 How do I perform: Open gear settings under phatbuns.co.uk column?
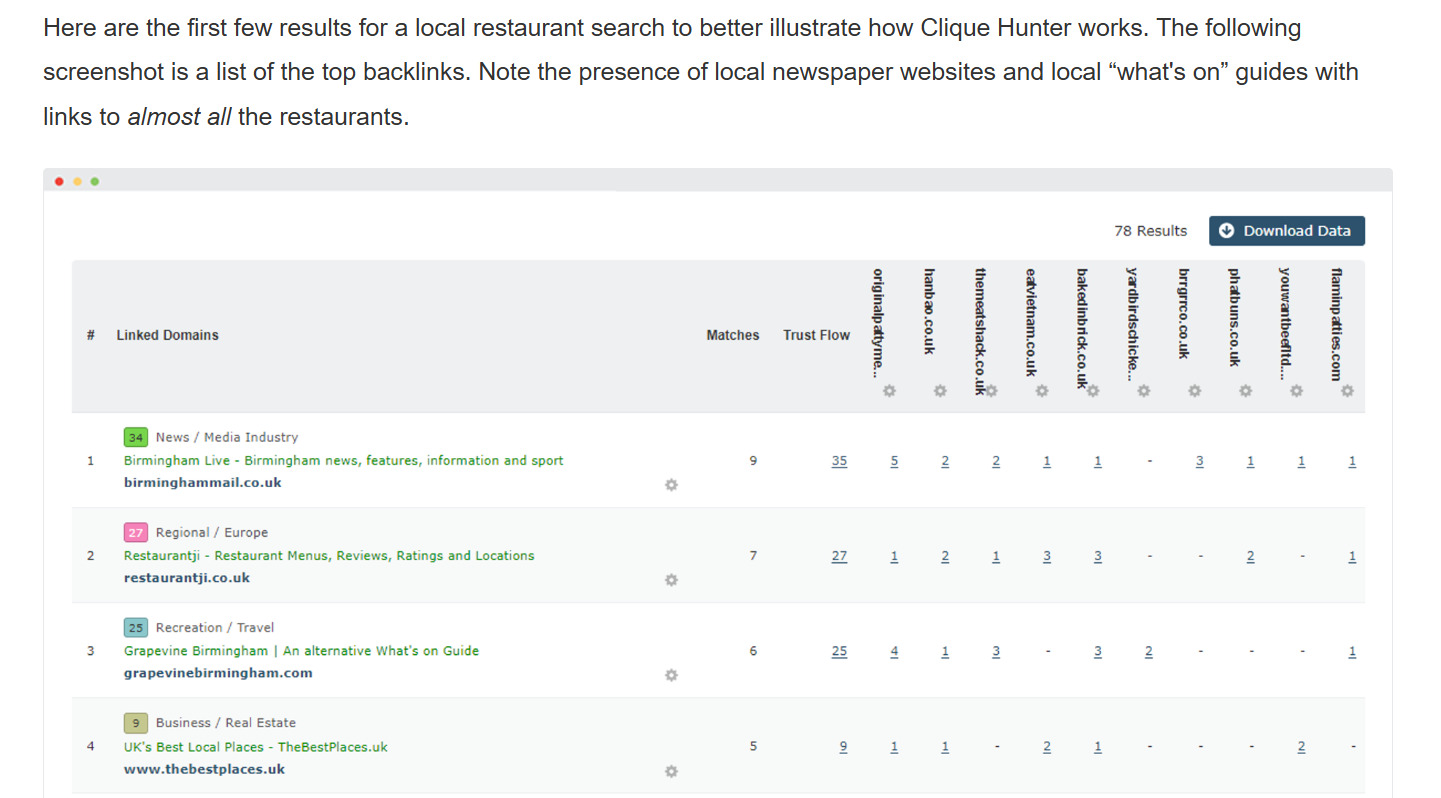pyautogui.click(x=1245, y=390)
